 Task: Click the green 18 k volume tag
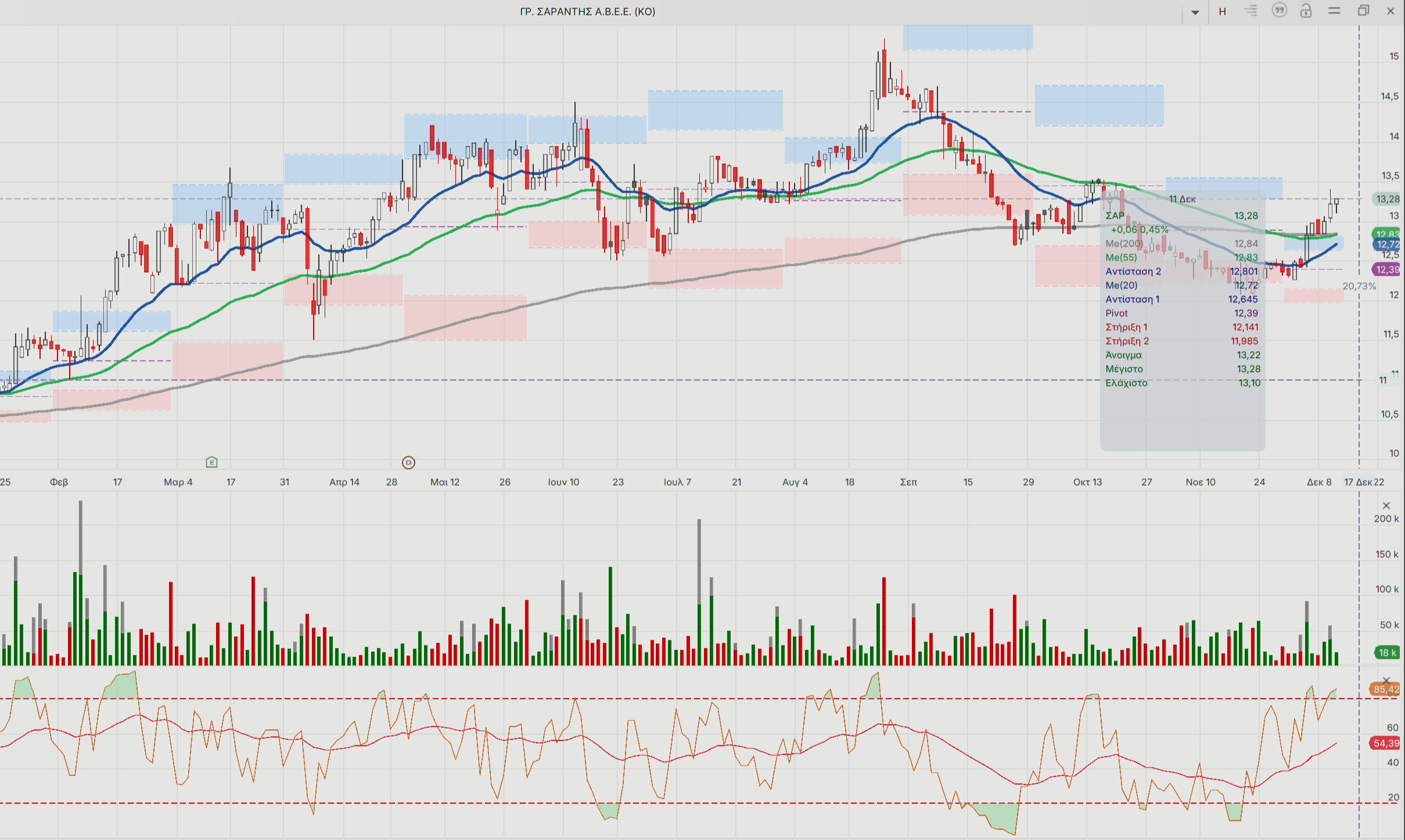(1387, 652)
